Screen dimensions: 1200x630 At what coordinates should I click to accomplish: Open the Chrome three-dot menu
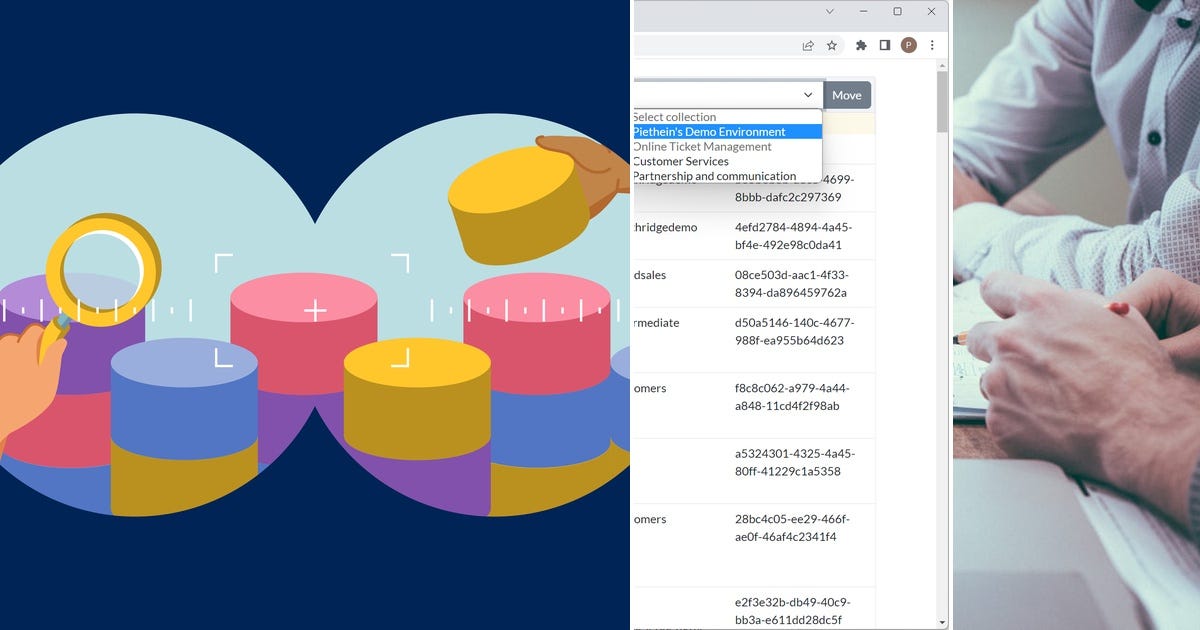pos(932,45)
